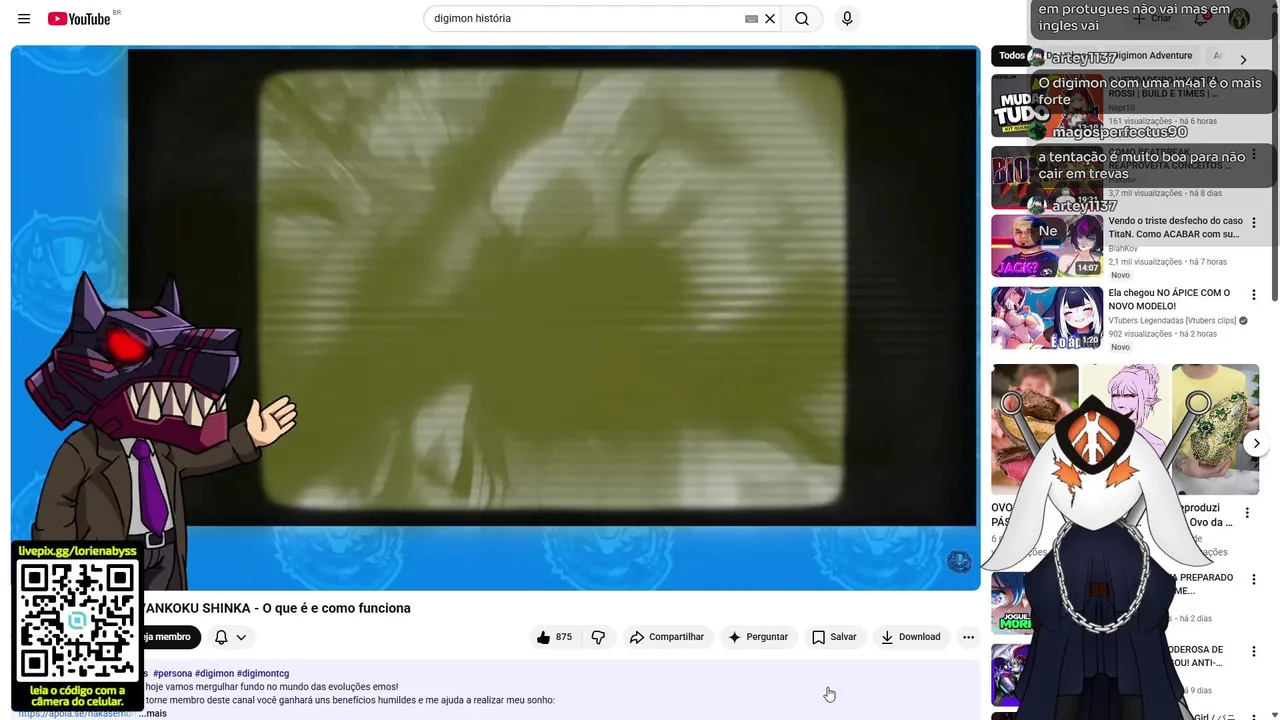Select the Digimon Adventure filter chip
The width and height of the screenshot is (1280, 720).
coord(1150,56)
